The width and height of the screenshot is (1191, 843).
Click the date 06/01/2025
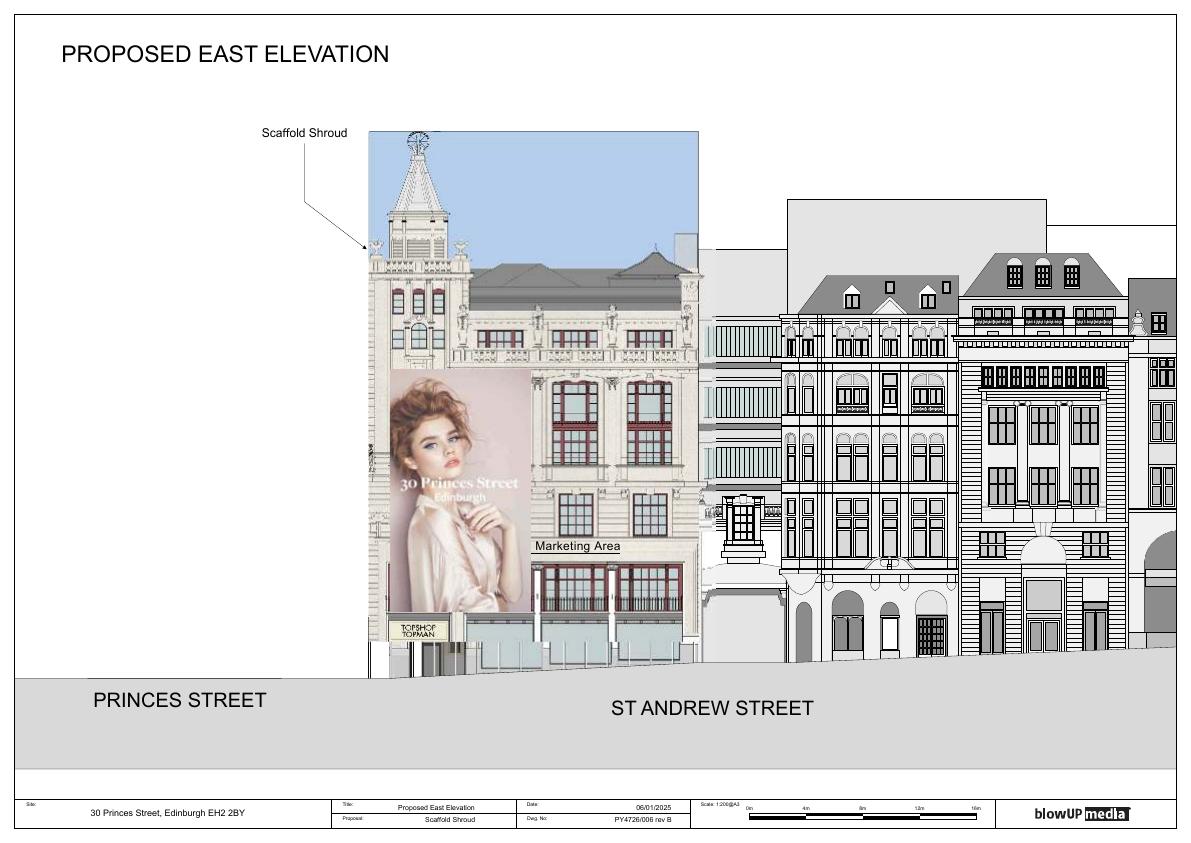pyautogui.click(x=653, y=807)
